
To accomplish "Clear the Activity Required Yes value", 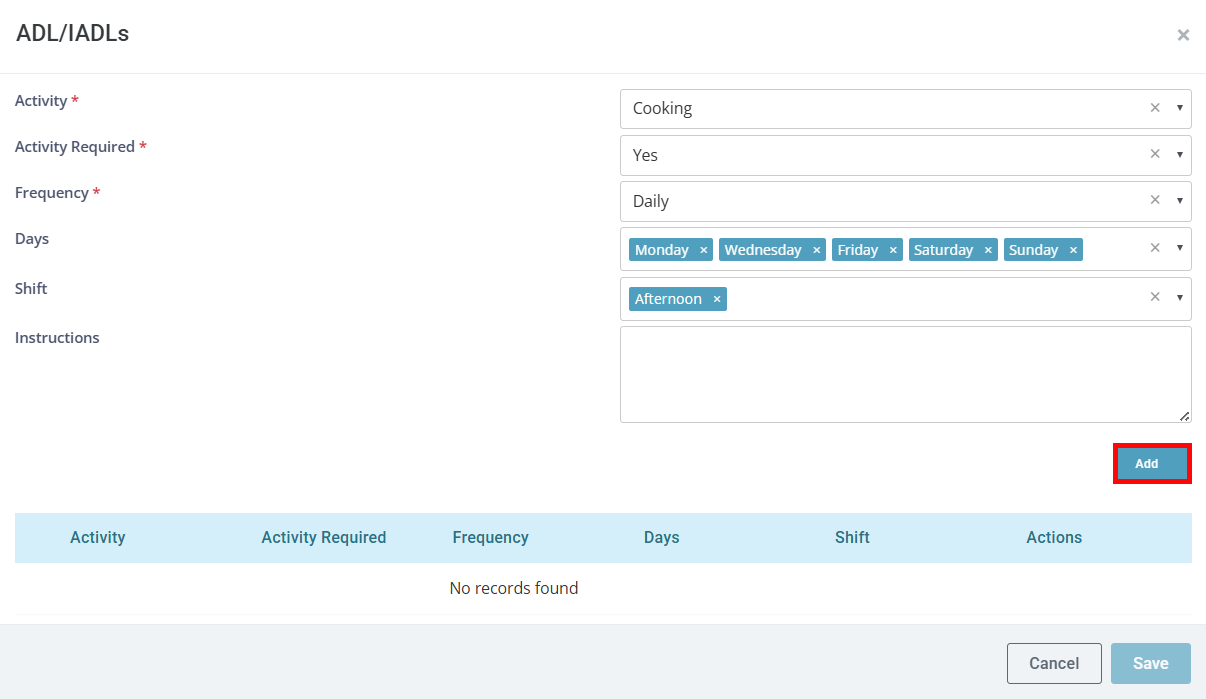I will (x=1155, y=155).
